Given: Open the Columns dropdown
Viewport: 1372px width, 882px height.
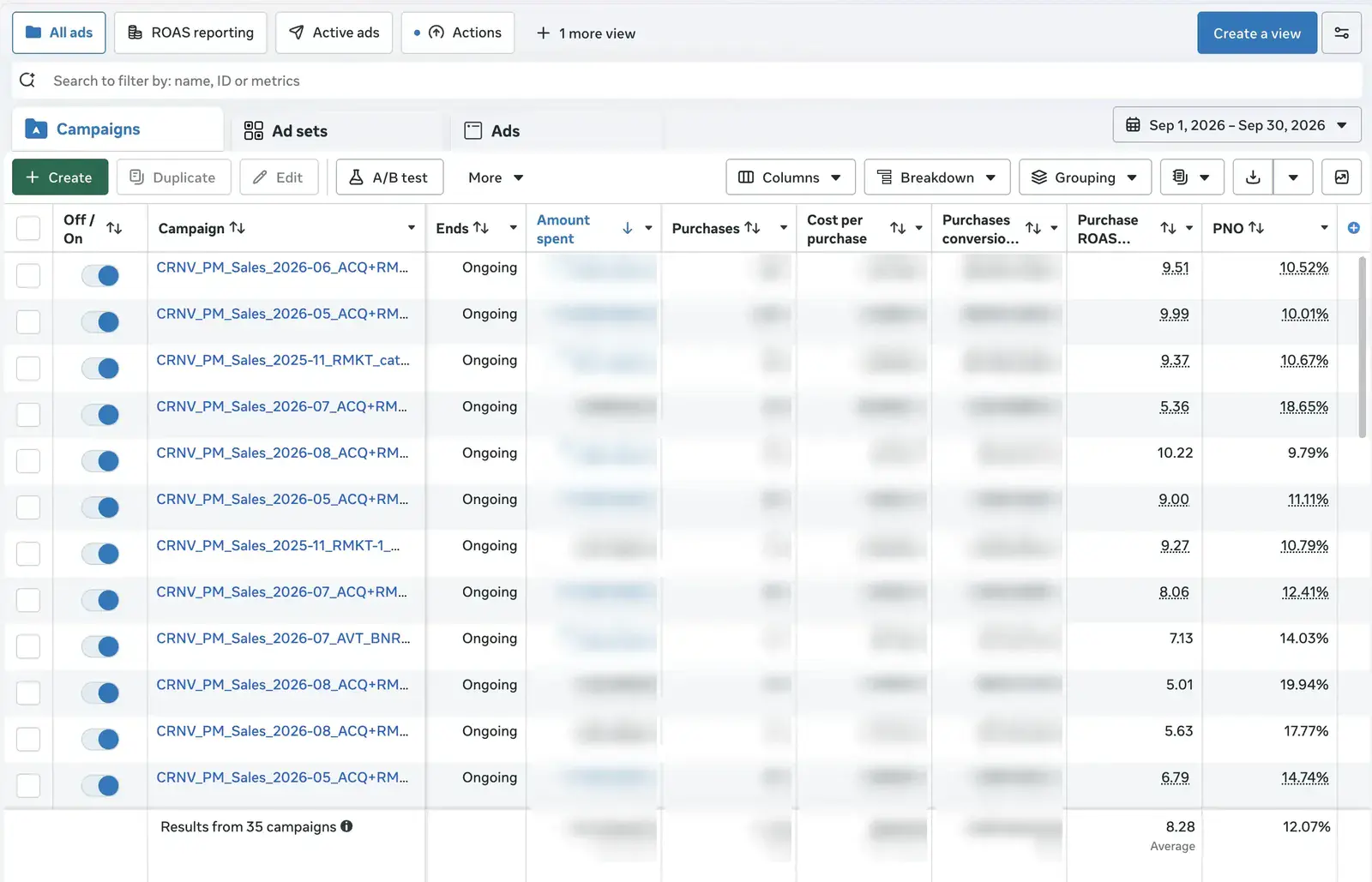Looking at the screenshot, I should click(x=790, y=177).
